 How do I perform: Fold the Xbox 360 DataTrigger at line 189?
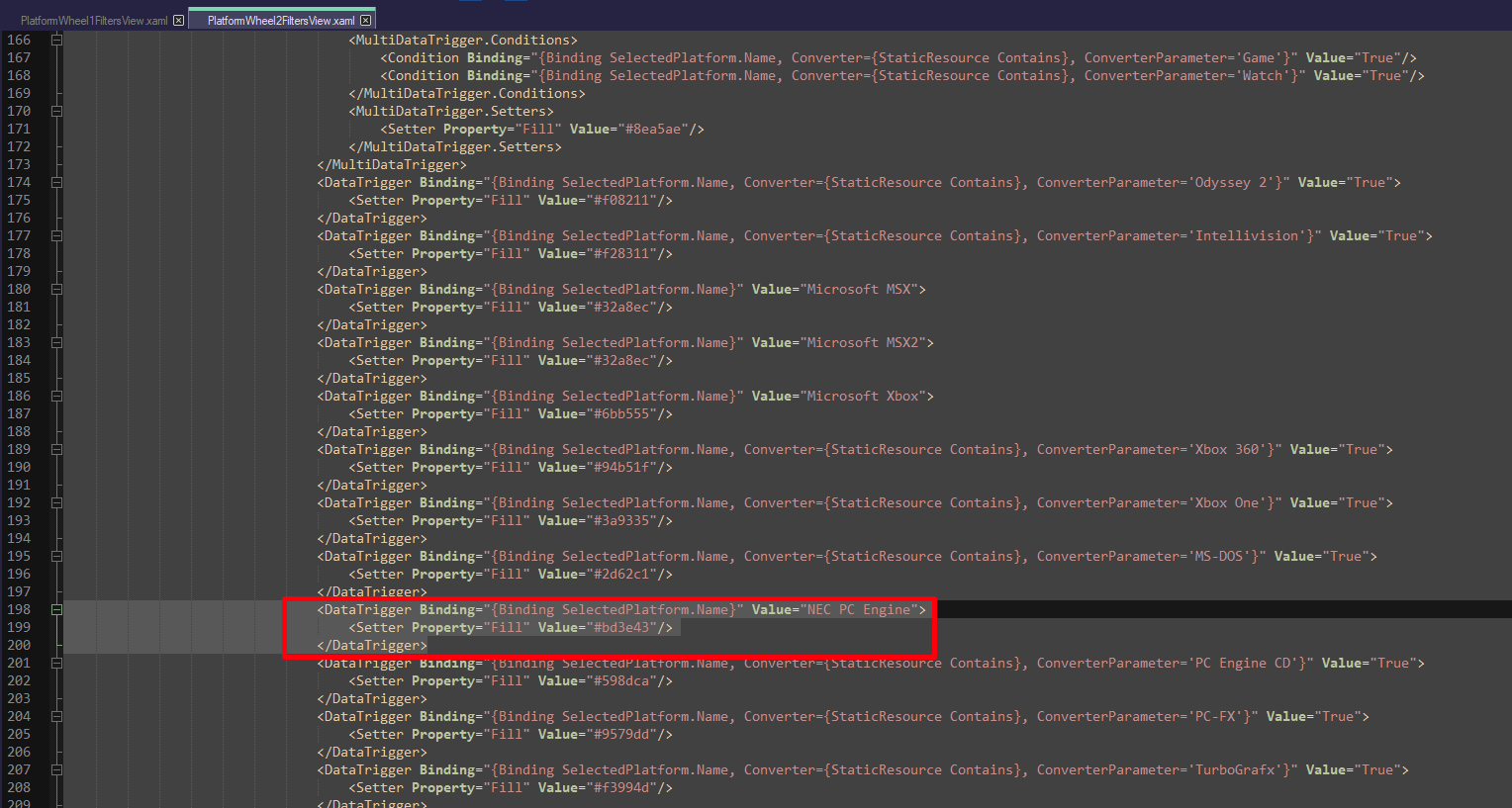(x=56, y=450)
